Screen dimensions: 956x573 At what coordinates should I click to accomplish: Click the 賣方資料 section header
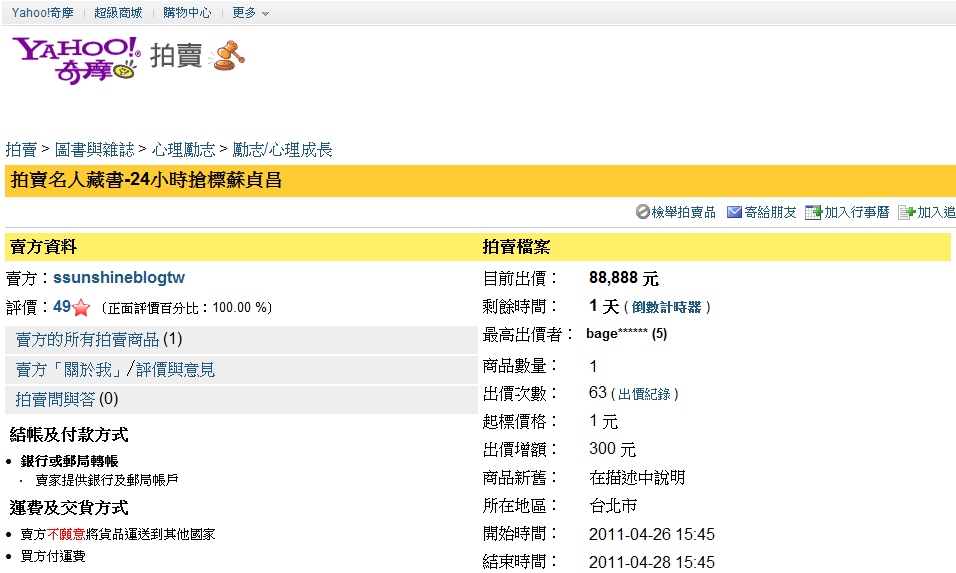click(43, 246)
